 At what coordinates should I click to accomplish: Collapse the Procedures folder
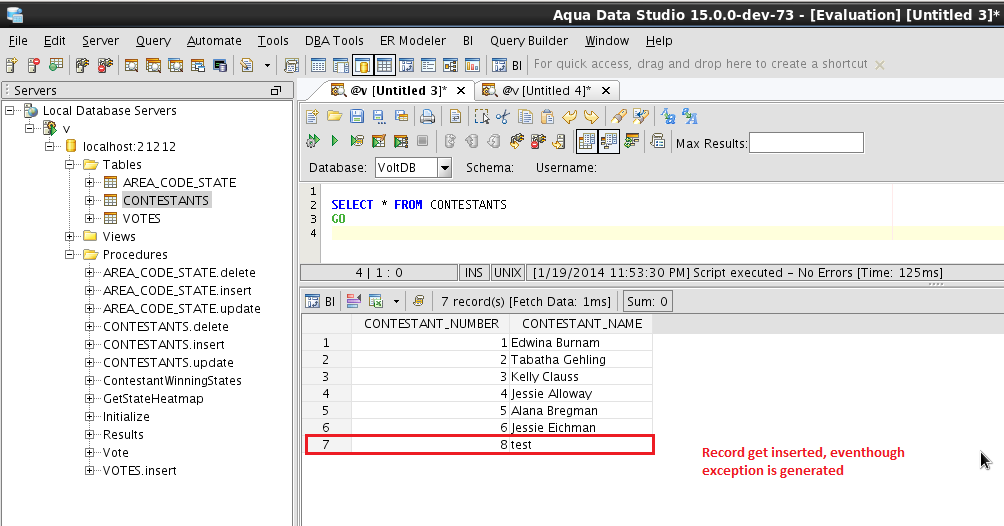point(70,254)
